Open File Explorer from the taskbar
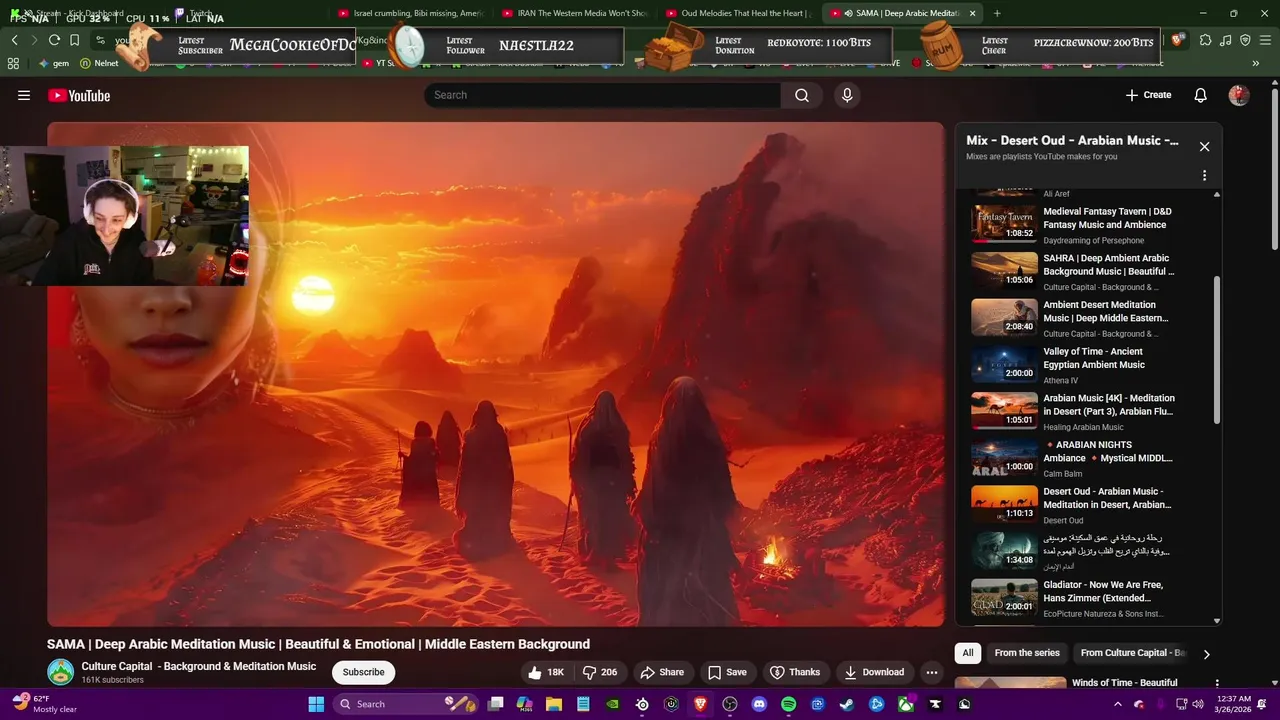The image size is (1280, 720). click(554, 704)
